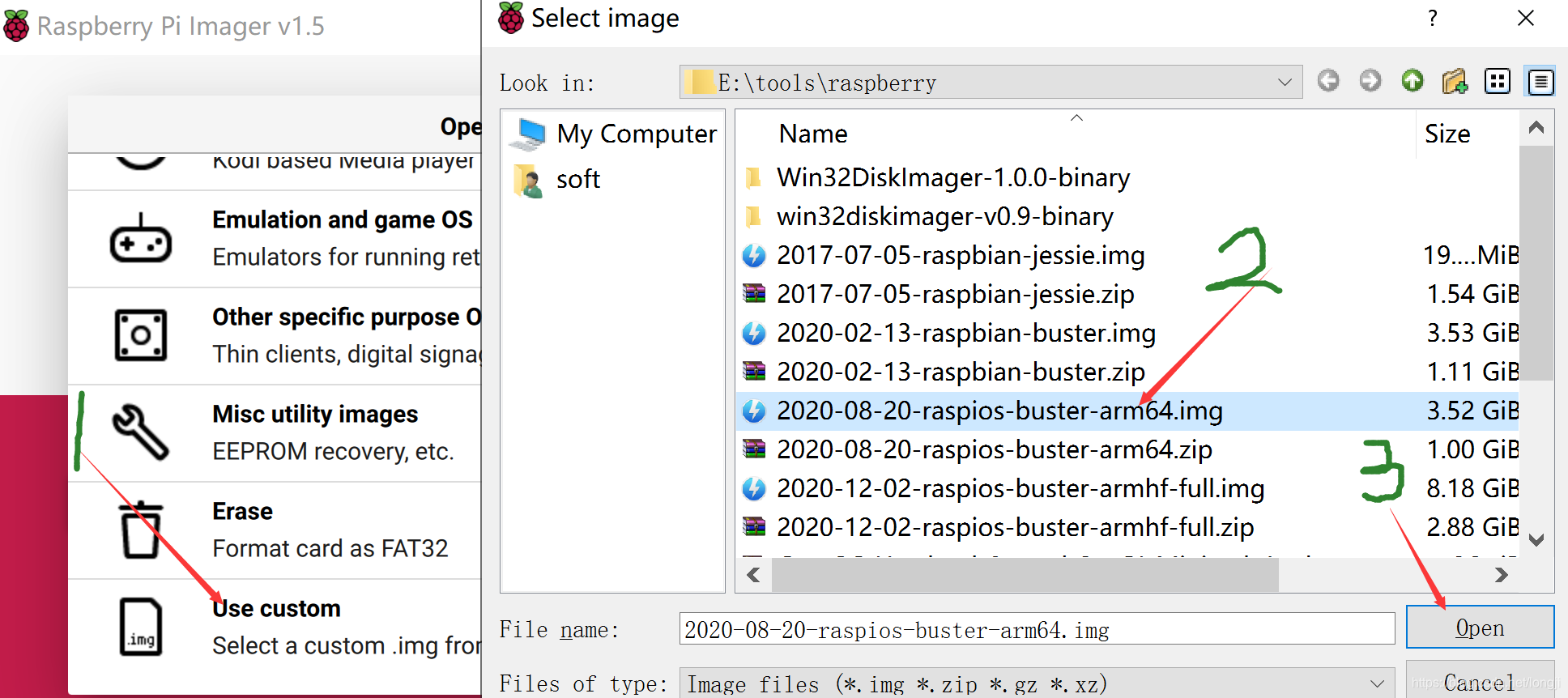Viewport: 1568px width, 698px height.
Task: Click horizontal scrollbar right arrow
Action: [1501, 575]
